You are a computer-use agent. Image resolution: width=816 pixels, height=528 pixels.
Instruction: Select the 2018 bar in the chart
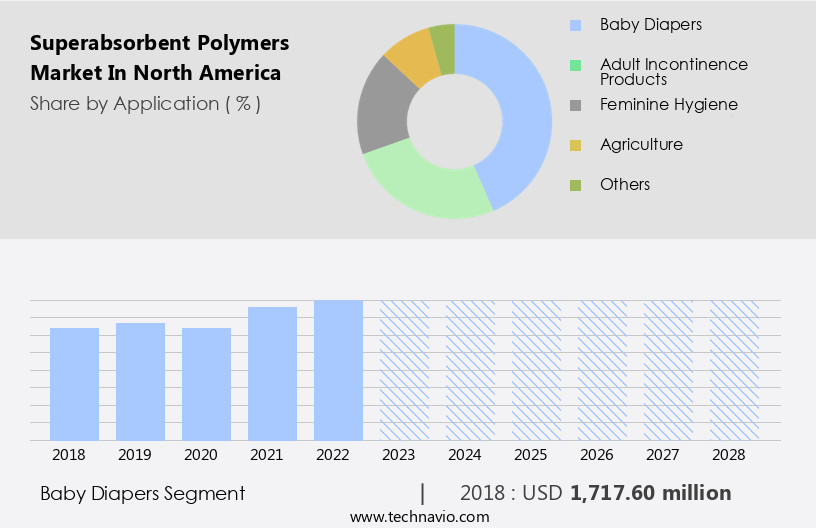[x=75, y=384]
